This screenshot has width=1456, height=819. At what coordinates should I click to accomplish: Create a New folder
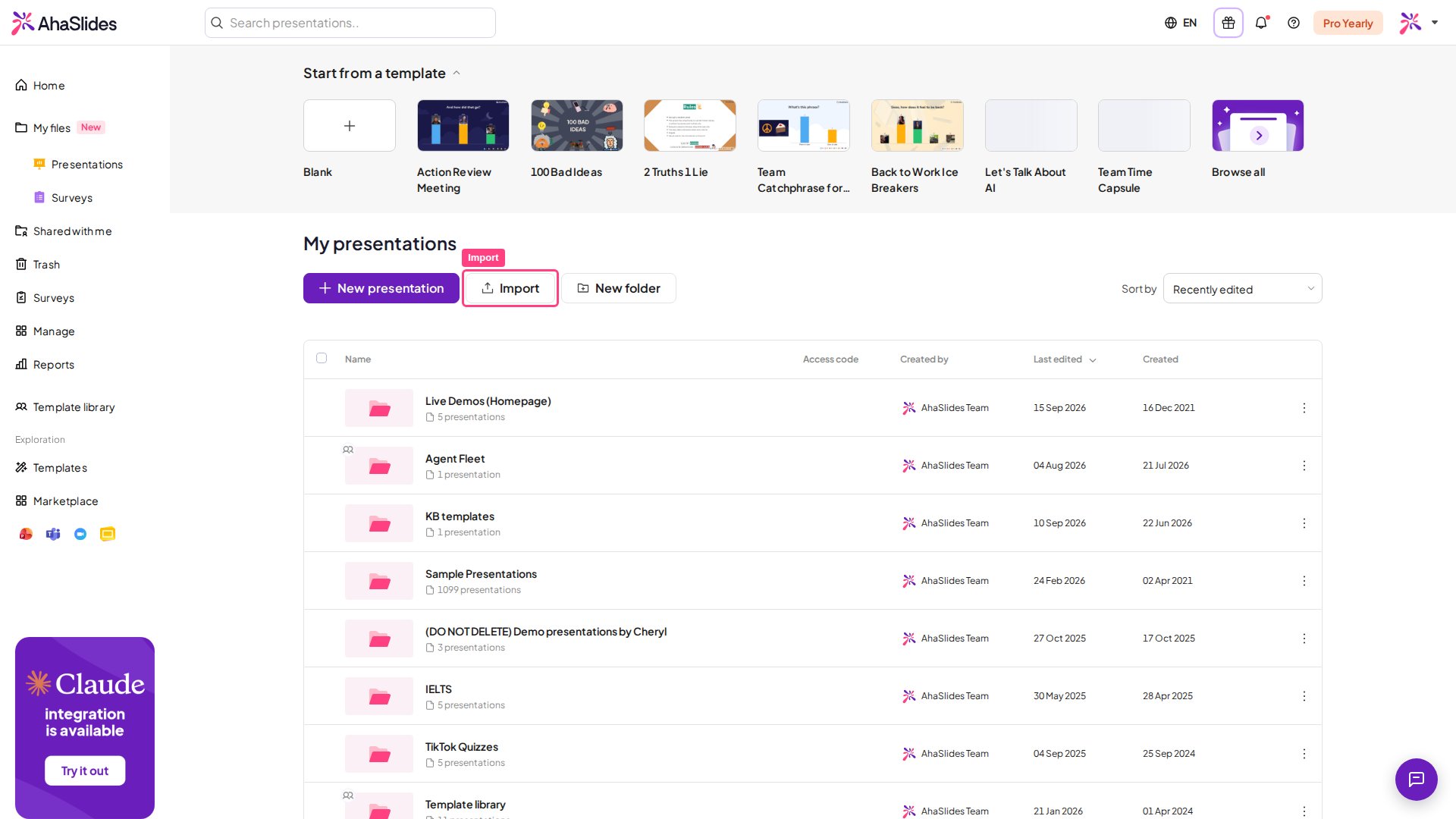point(619,288)
